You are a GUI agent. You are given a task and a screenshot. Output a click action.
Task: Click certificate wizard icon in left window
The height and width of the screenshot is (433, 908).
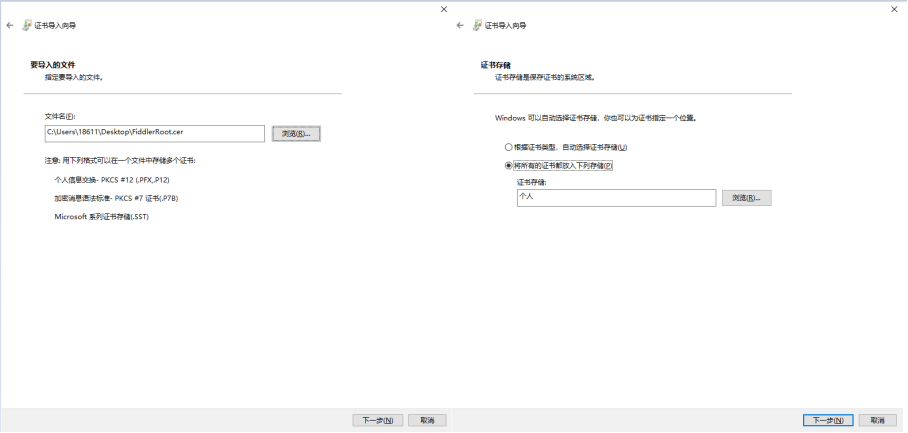[x=27, y=25]
